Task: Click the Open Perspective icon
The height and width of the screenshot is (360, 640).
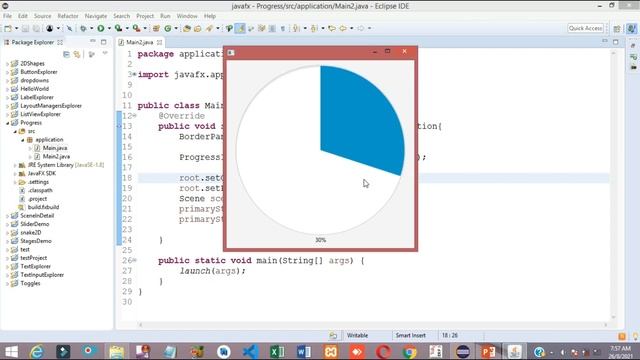Action: click(x=617, y=29)
